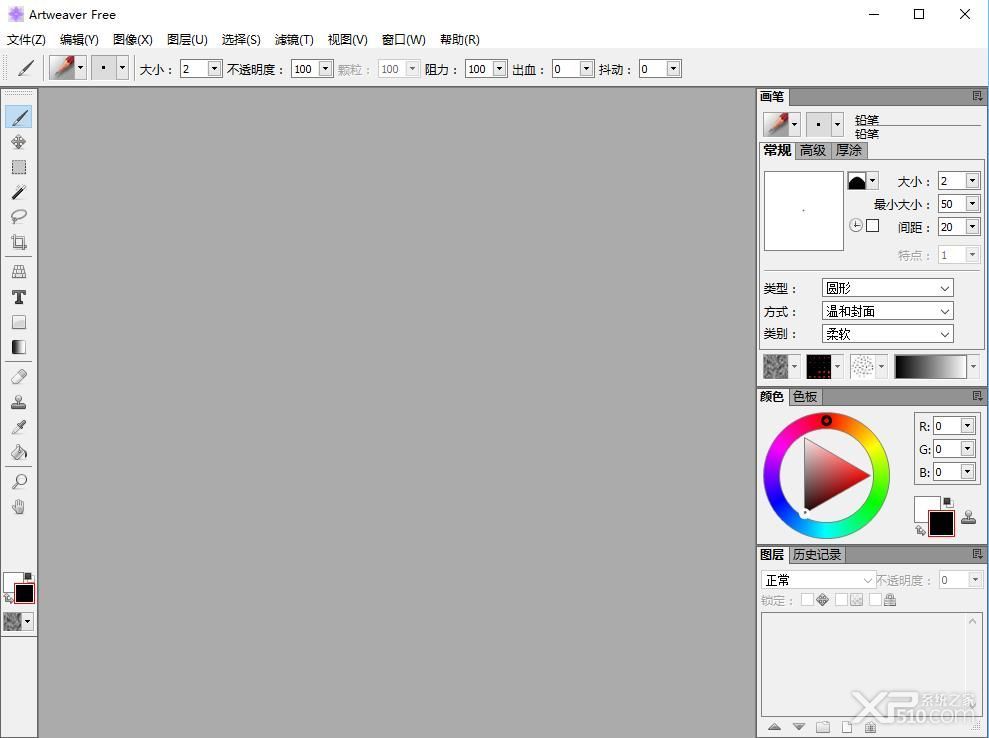The width and height of the screenshot is (989, 738).
Task: Open the 文件(Z) menu
Action: tap(26, 40)
